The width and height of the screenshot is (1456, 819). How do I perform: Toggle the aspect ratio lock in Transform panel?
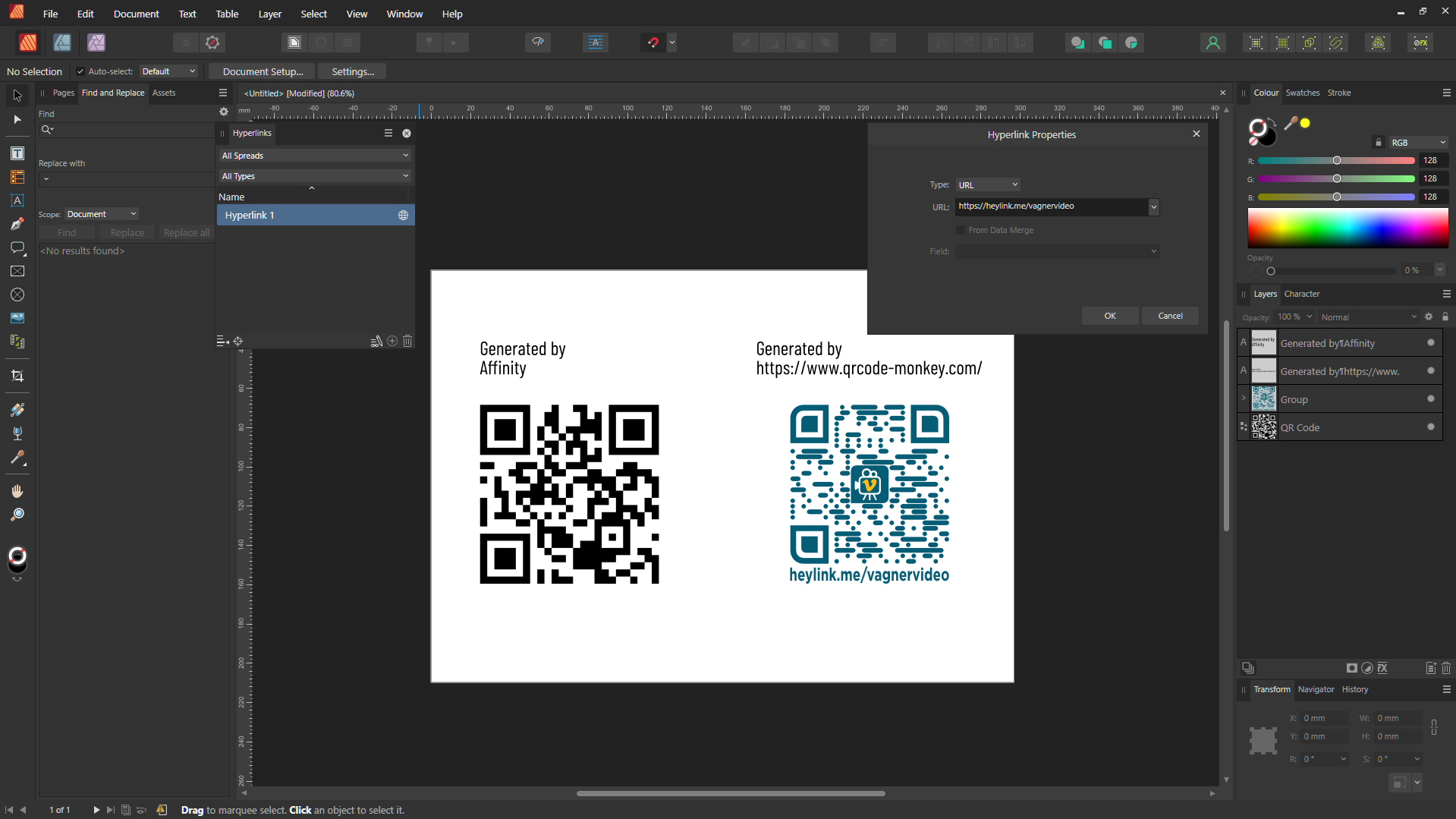tap(1434, 727)
